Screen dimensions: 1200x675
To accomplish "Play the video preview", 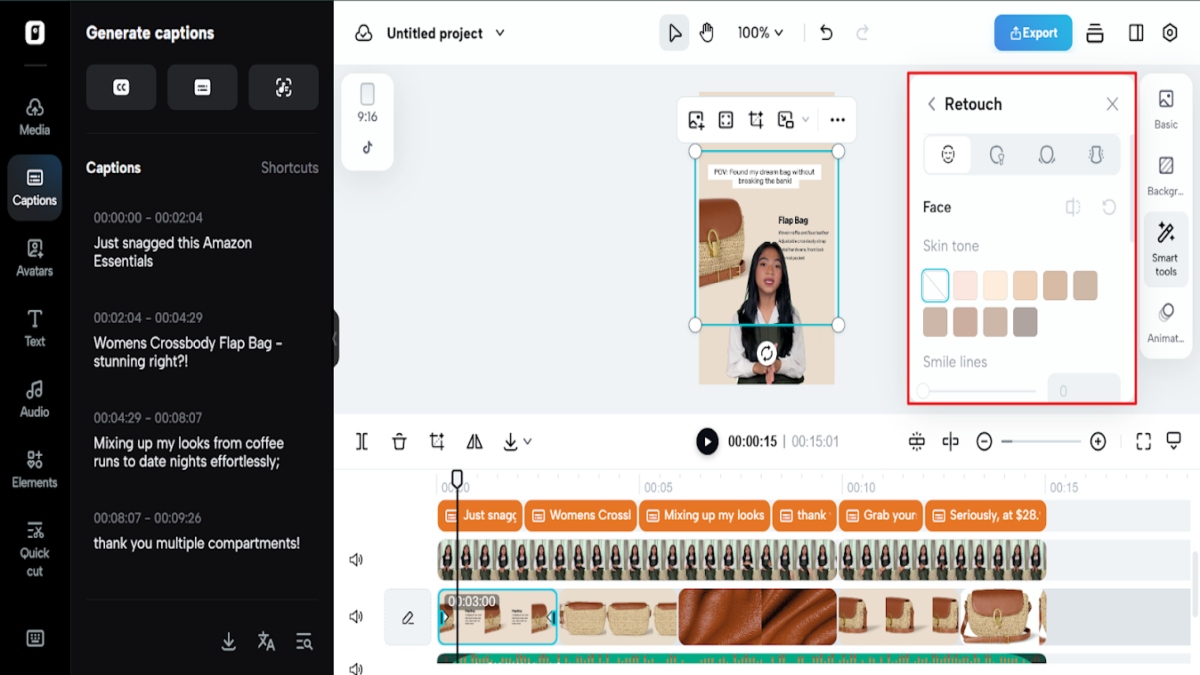I will point(707,441).
